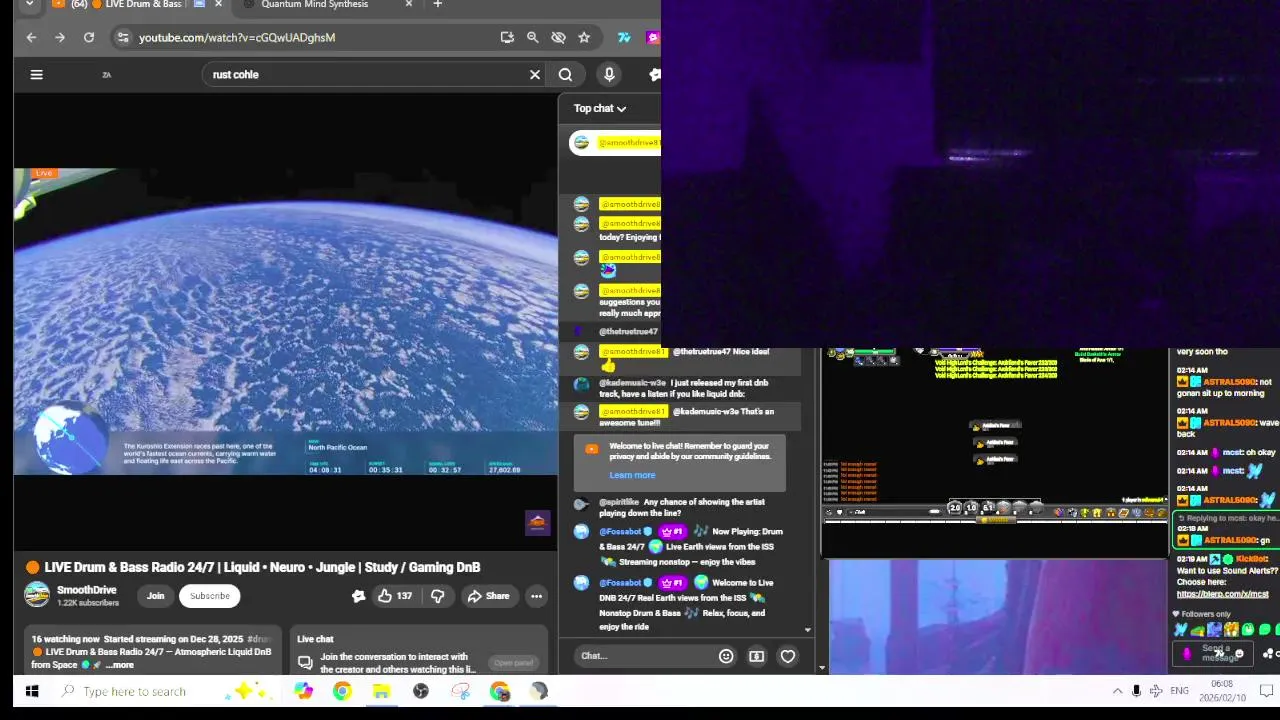Open the Chrome zoom magnifier icon

click(533, 37)
